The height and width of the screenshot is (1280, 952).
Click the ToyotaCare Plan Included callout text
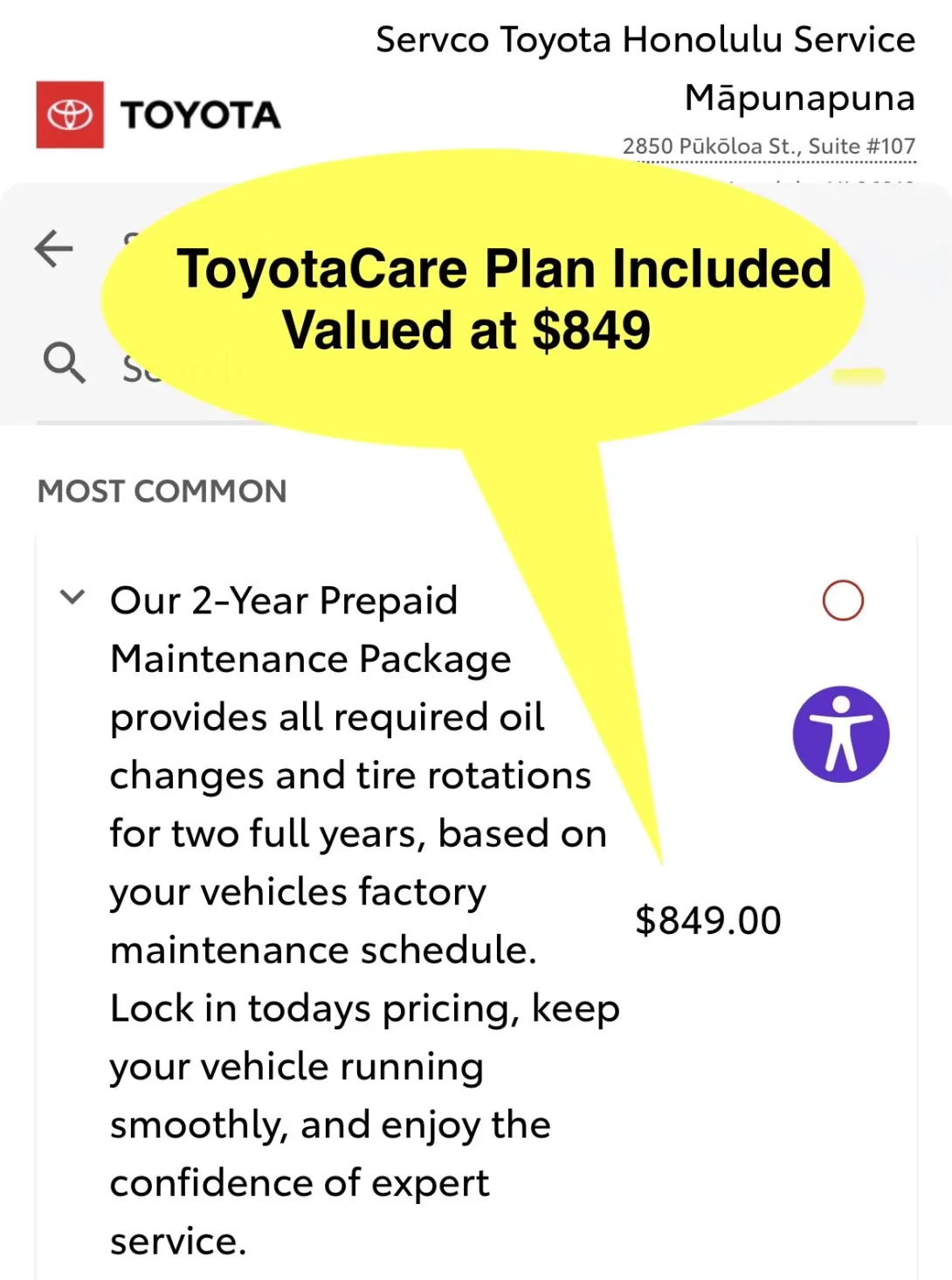(x=504, y=268)
